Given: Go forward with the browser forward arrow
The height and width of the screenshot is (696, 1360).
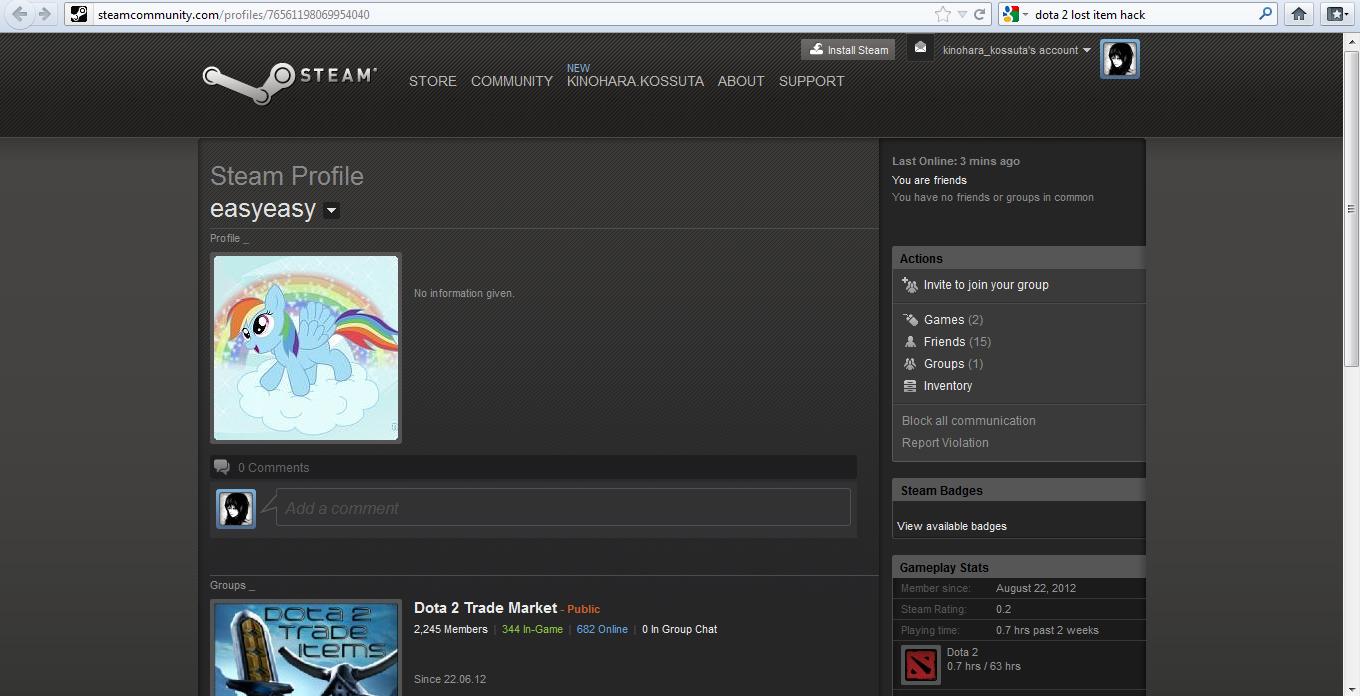Looking at the screenshot, I should tap(44, 14).
